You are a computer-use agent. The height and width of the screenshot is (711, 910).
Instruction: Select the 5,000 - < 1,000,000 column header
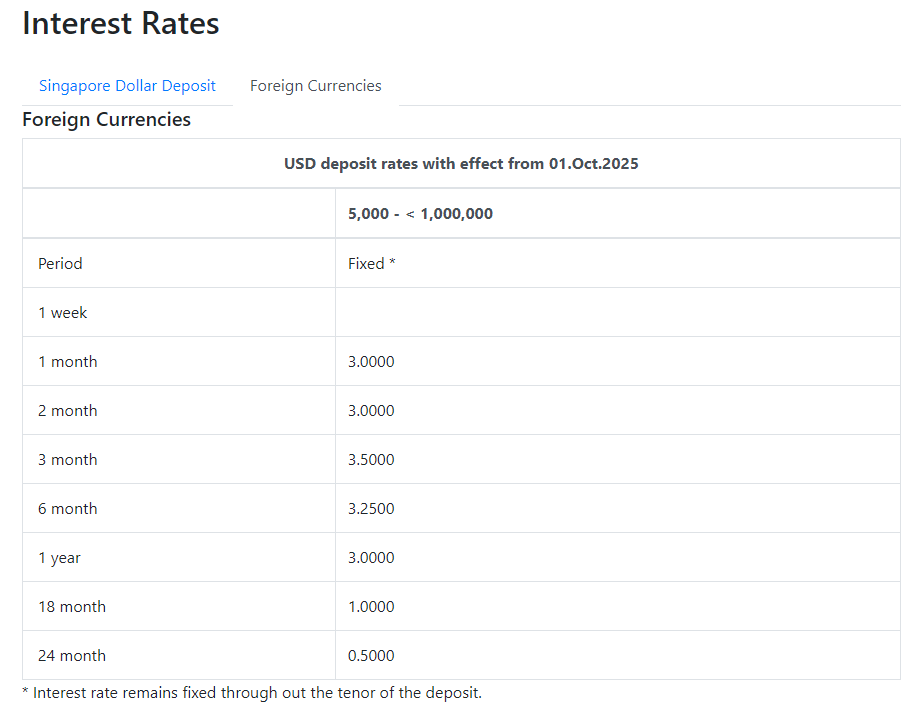pos(420,214)
